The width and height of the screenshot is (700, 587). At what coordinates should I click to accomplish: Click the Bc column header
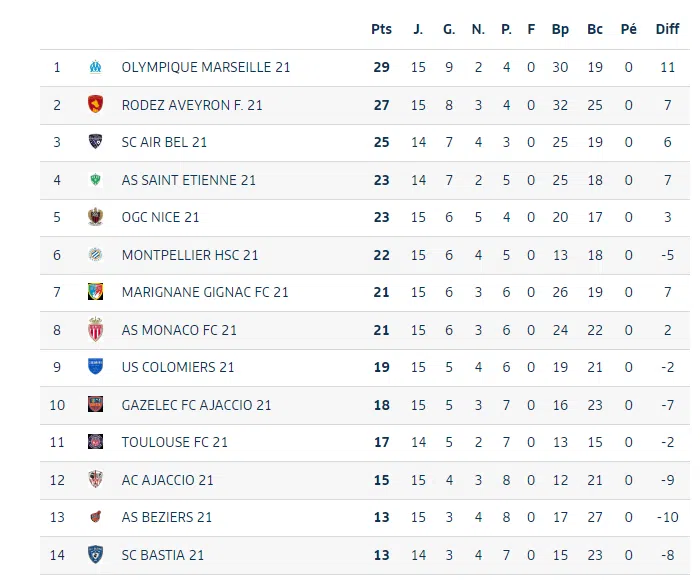(595, 29)
